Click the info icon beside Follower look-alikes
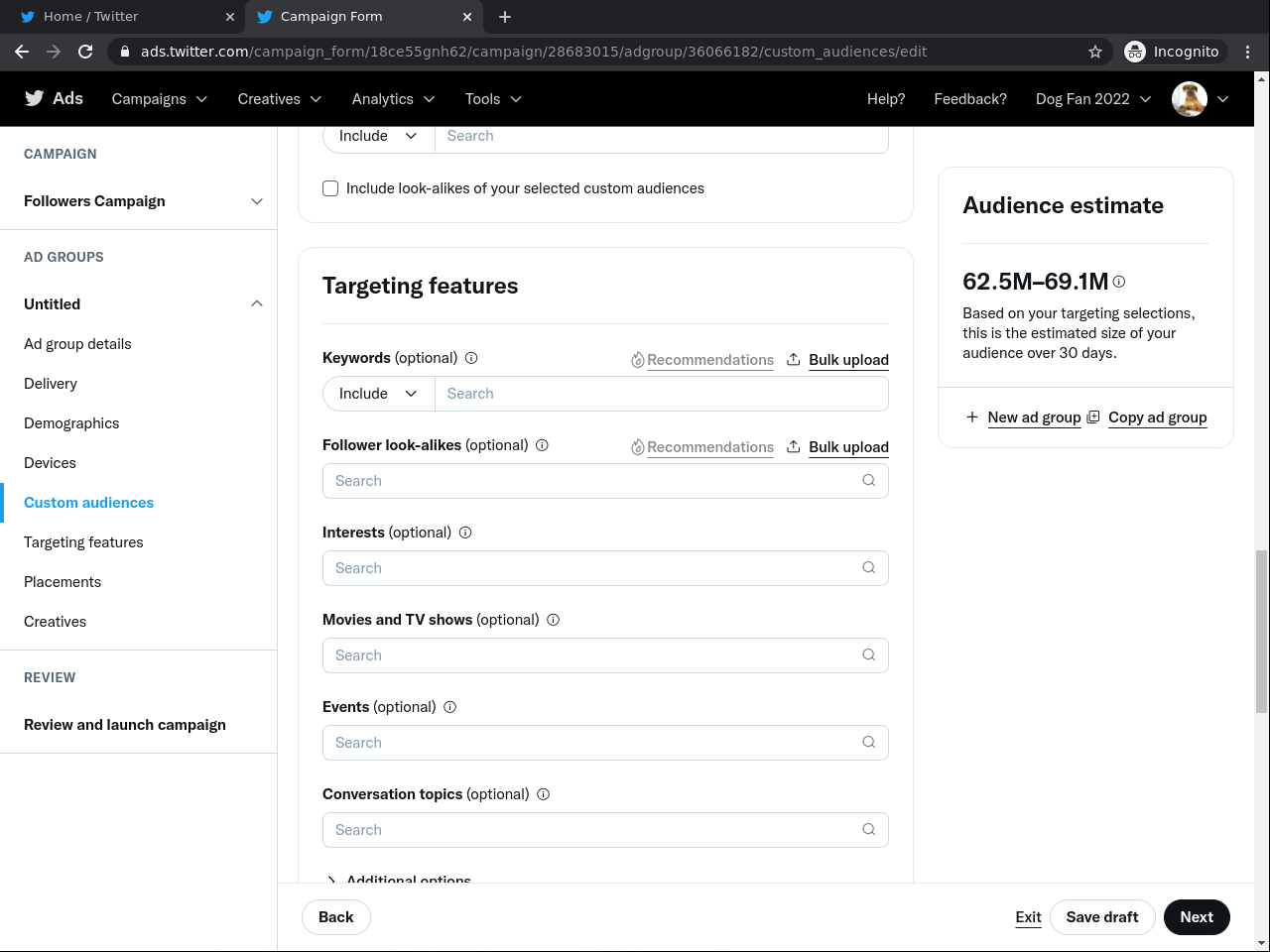 (542, 445)
